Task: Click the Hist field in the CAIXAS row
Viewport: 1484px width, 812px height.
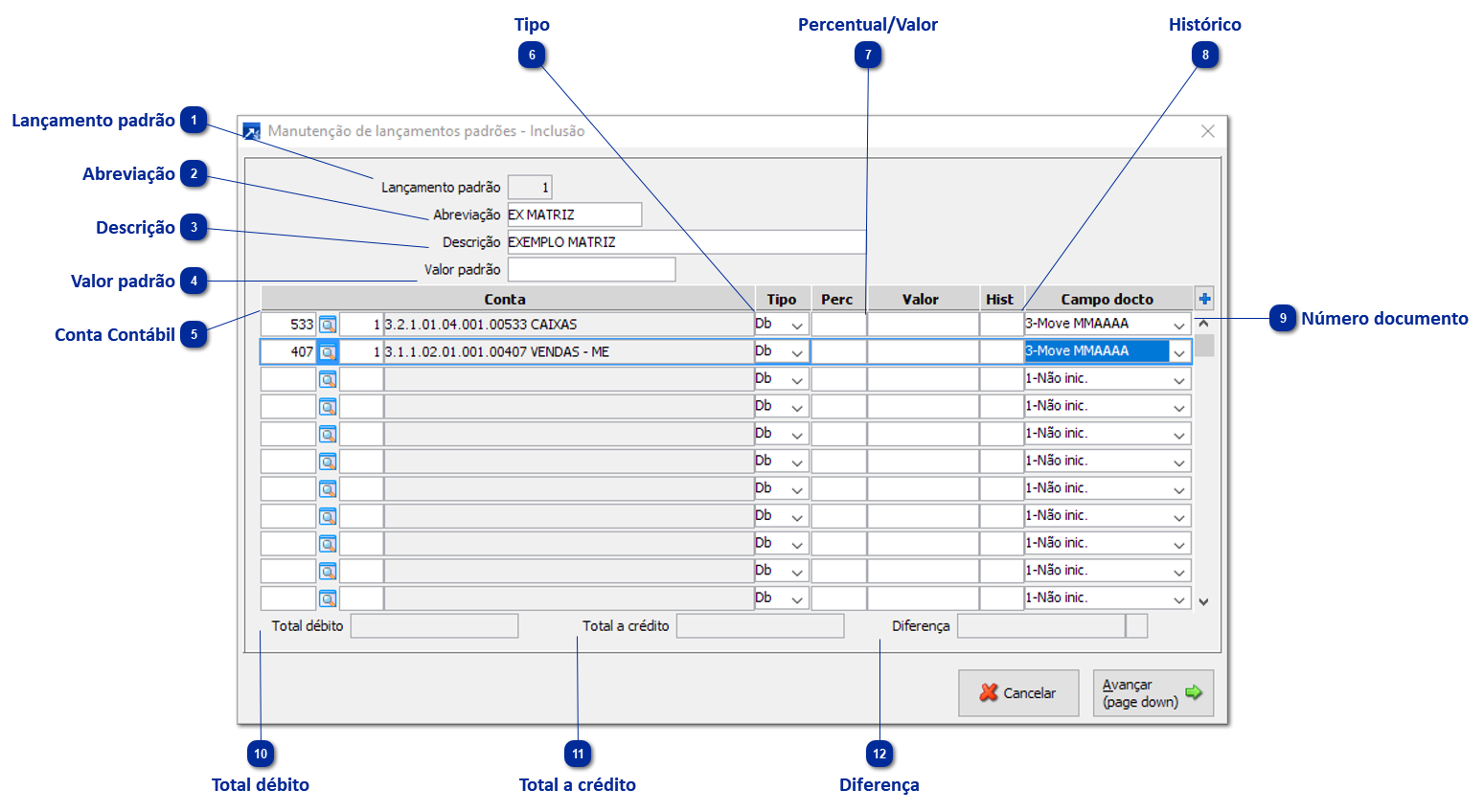Action: click(x=1002, y=325)
